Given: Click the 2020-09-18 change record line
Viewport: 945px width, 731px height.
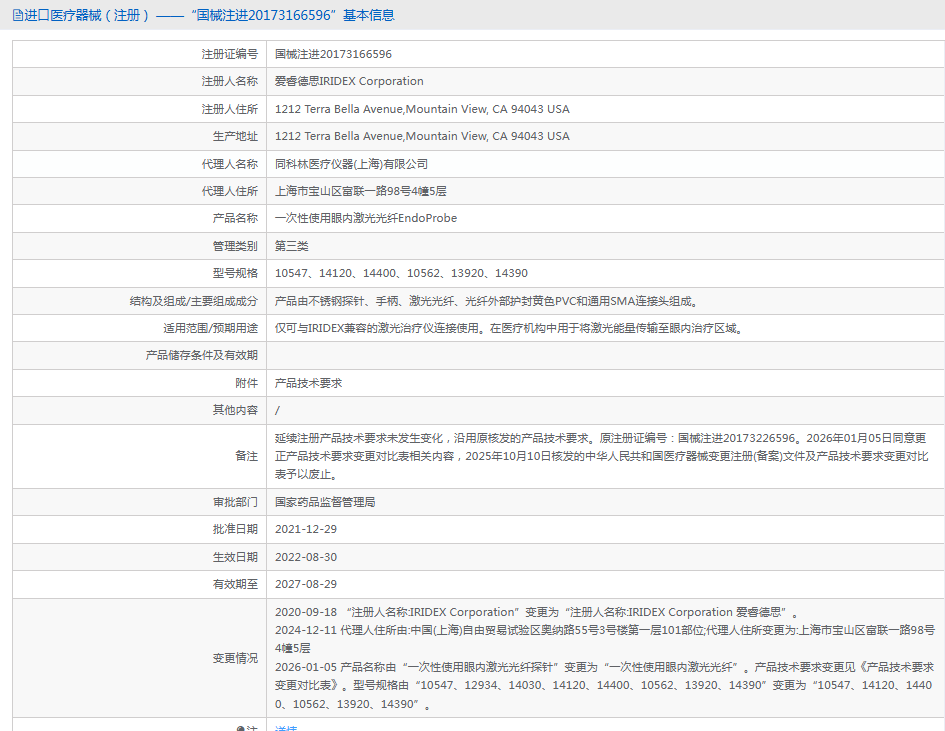Looking at the screenshot, I should pyautogui.click(x=536, y=612).
